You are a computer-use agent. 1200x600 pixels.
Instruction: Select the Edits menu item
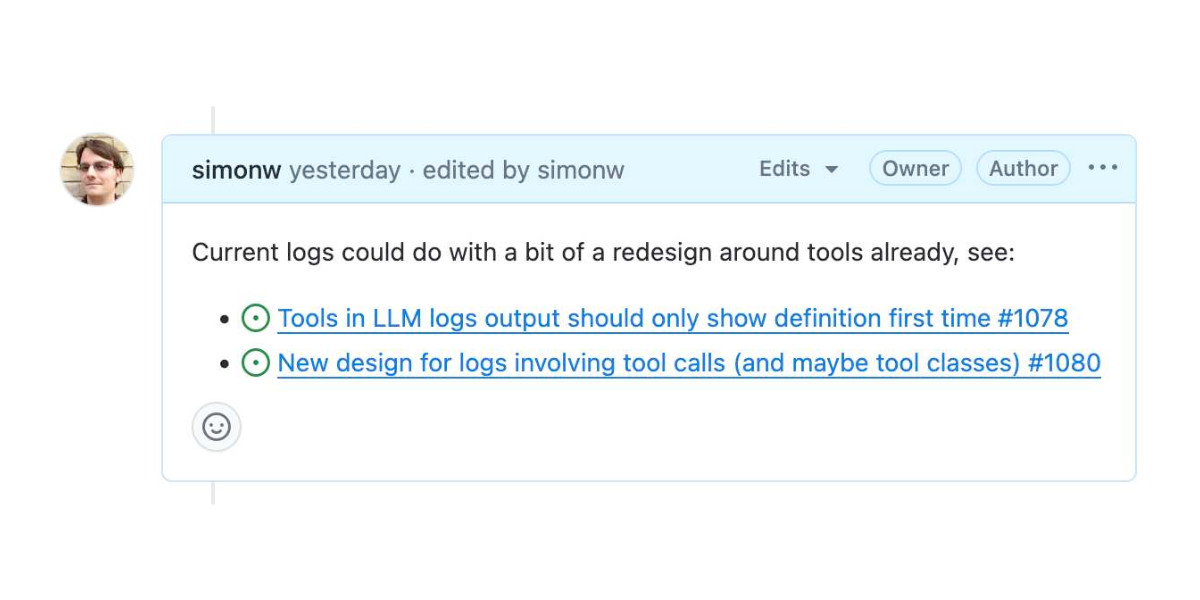click(x=784, y=170)
